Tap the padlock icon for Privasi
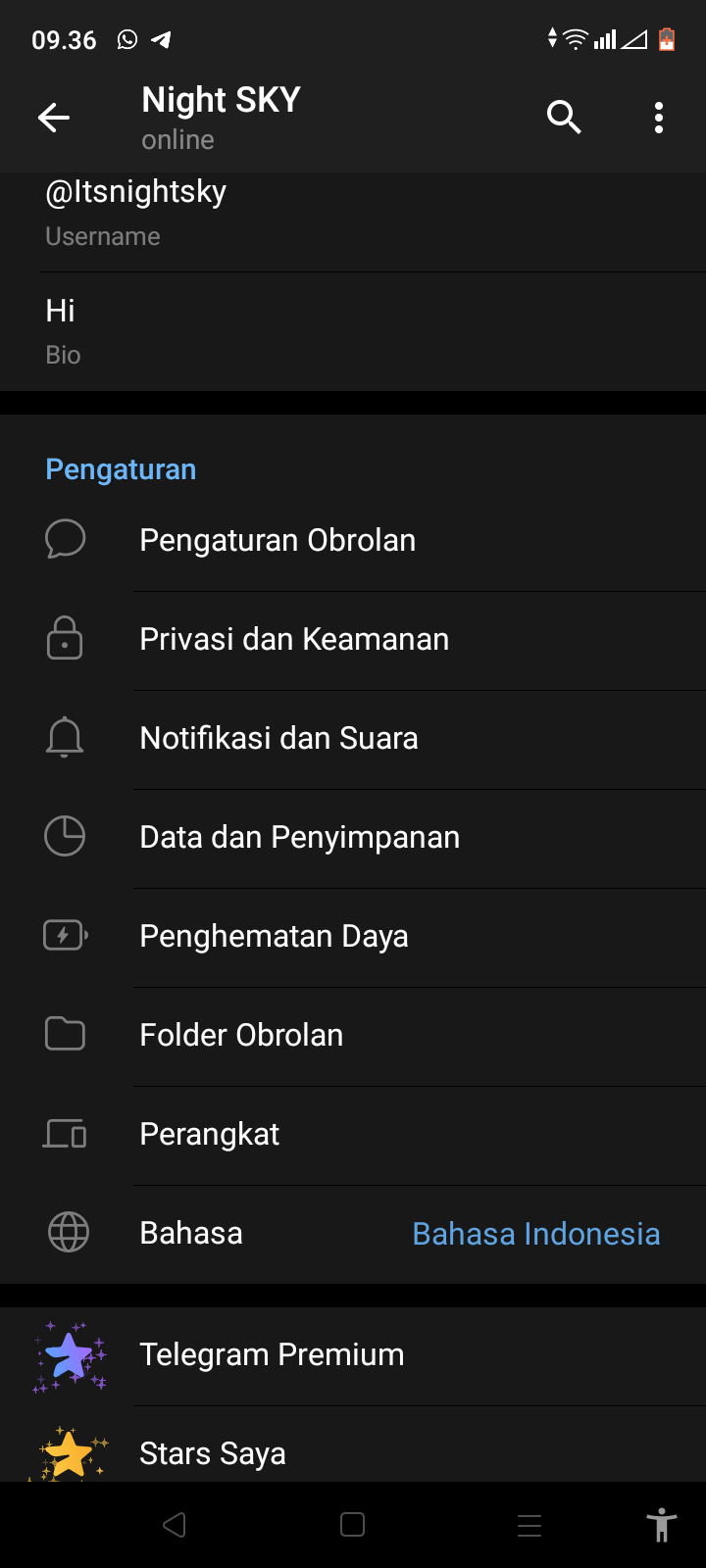The width and height of the screenshot is (706, 1568). point(65,638)
